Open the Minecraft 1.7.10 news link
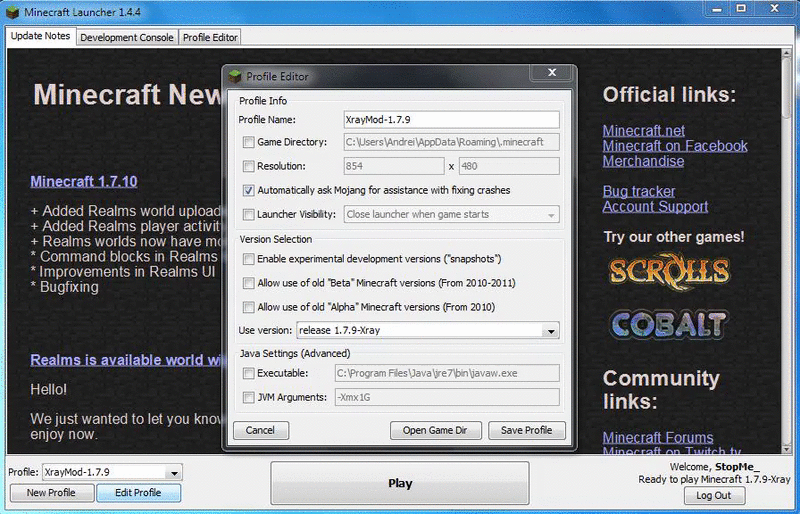The height and width of the screenshot is (514, 800). [84, 182]
